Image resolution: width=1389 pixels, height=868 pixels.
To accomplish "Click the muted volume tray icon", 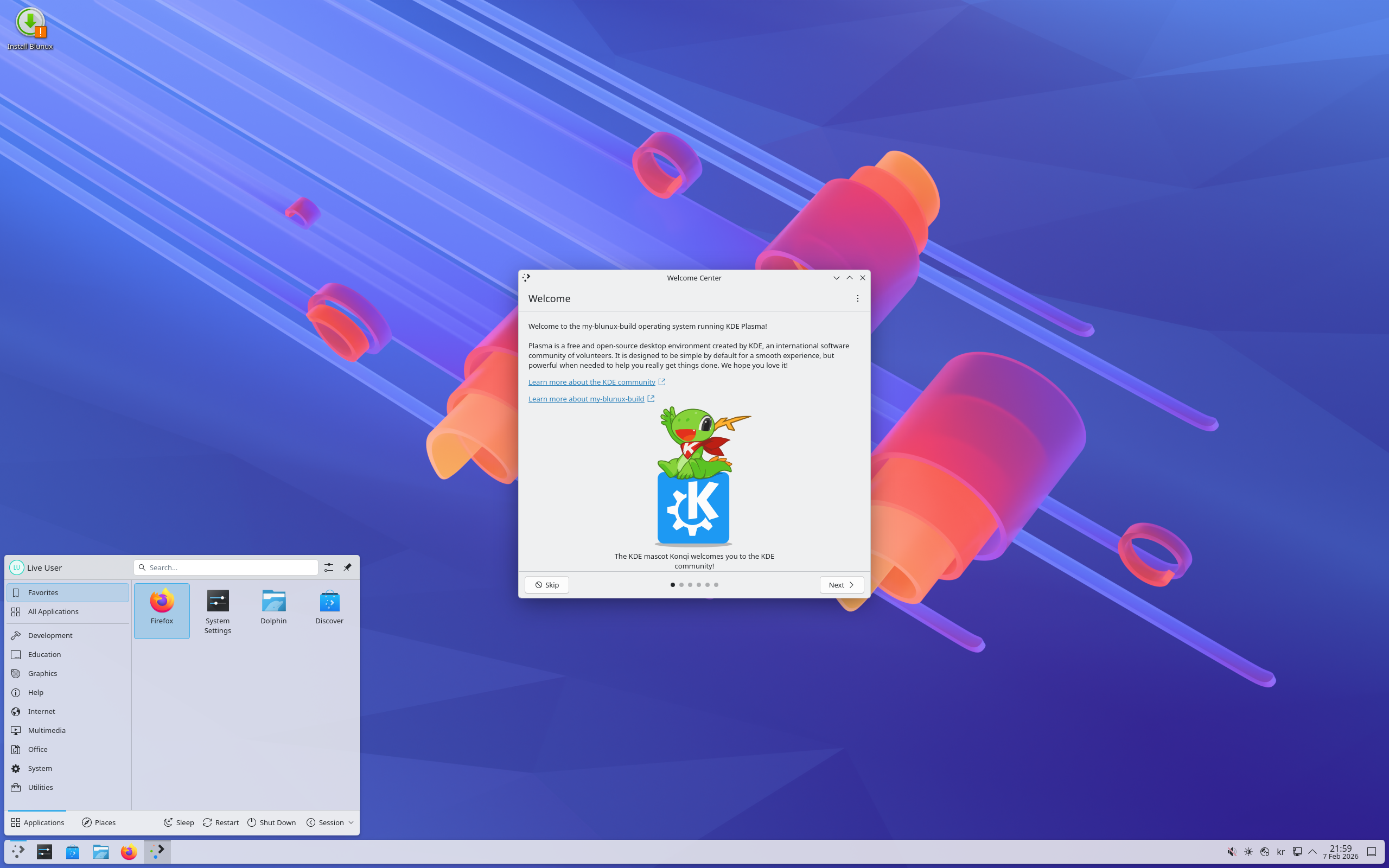I will tap(1232, 852).
